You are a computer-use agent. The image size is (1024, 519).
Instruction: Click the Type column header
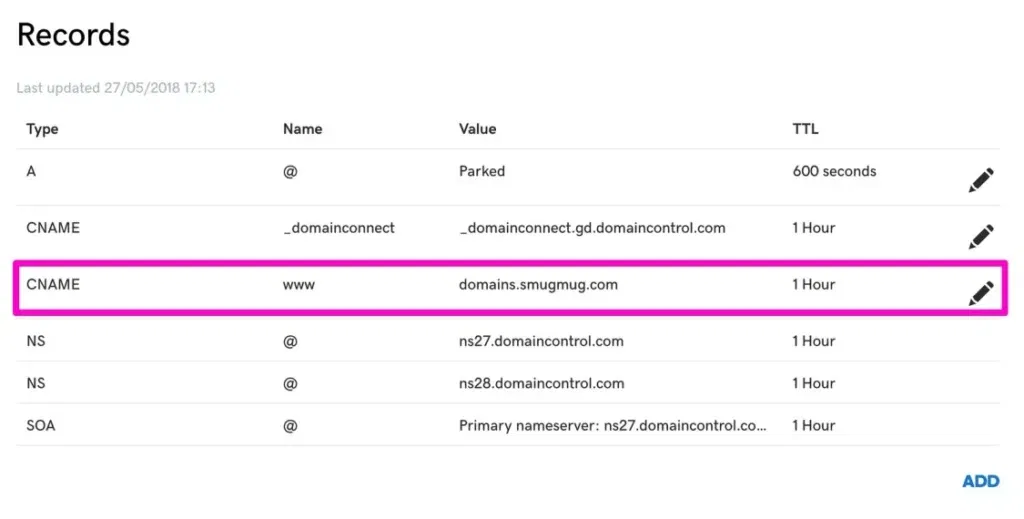pos(43,129)
